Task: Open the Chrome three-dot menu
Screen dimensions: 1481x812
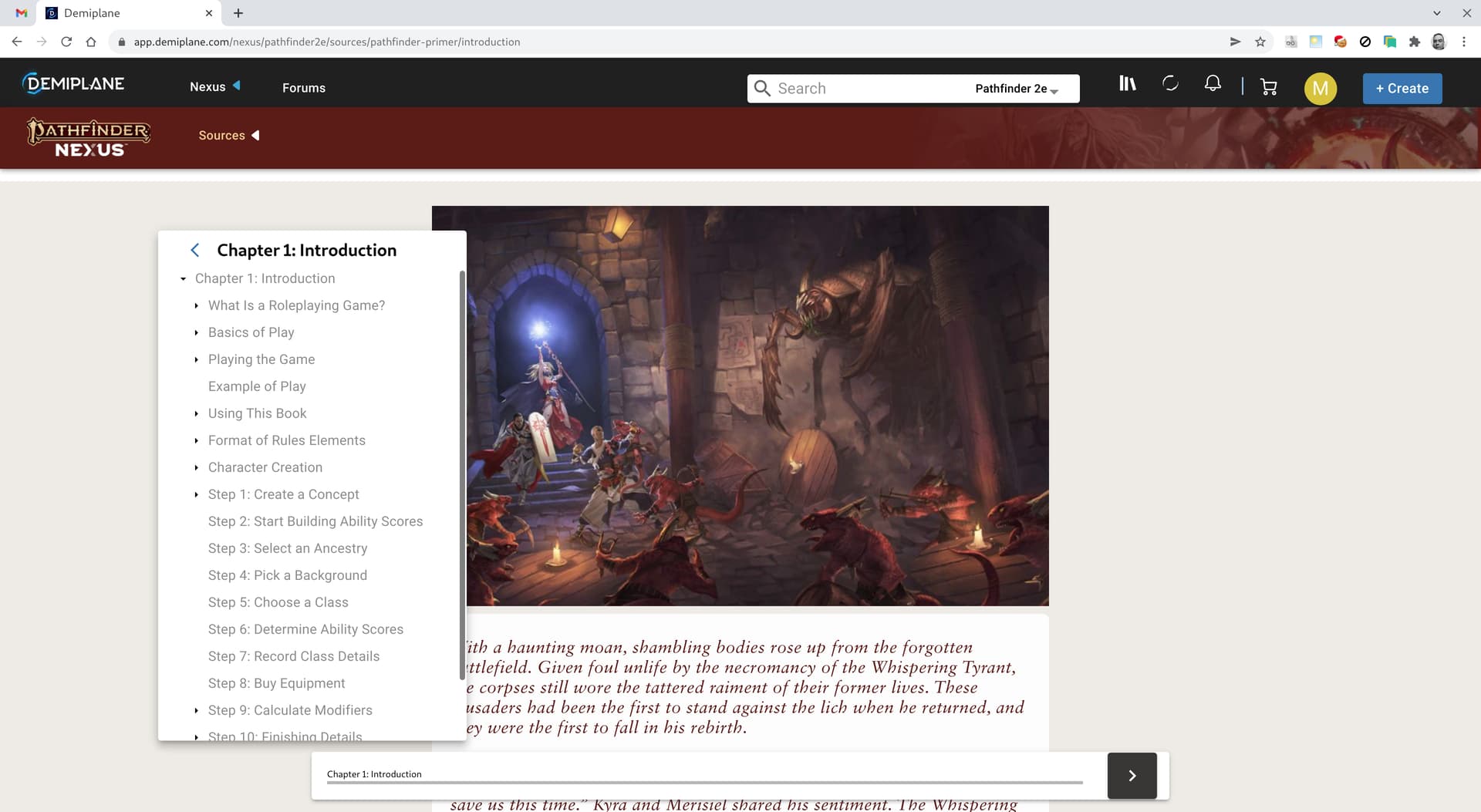Action: coord(1463,42)
